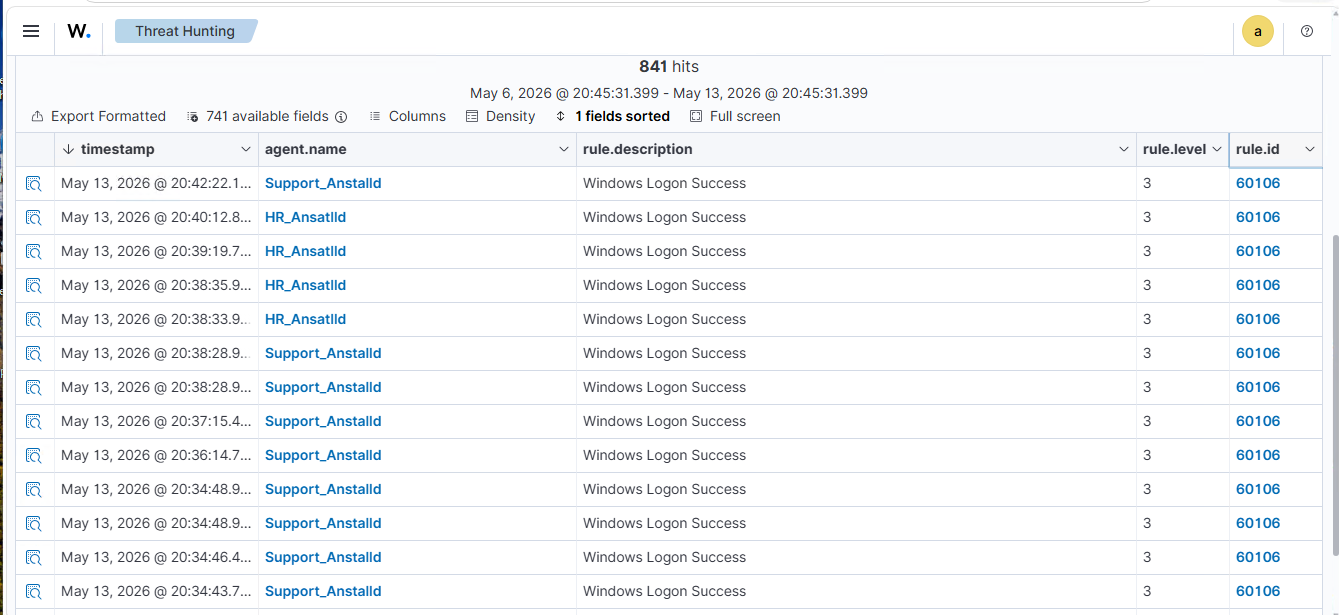The width and height of the screenshot is (1339, 615).
Task: Open rule 60106 link in 20:40:12 row
Action: tap(1258, 217)
